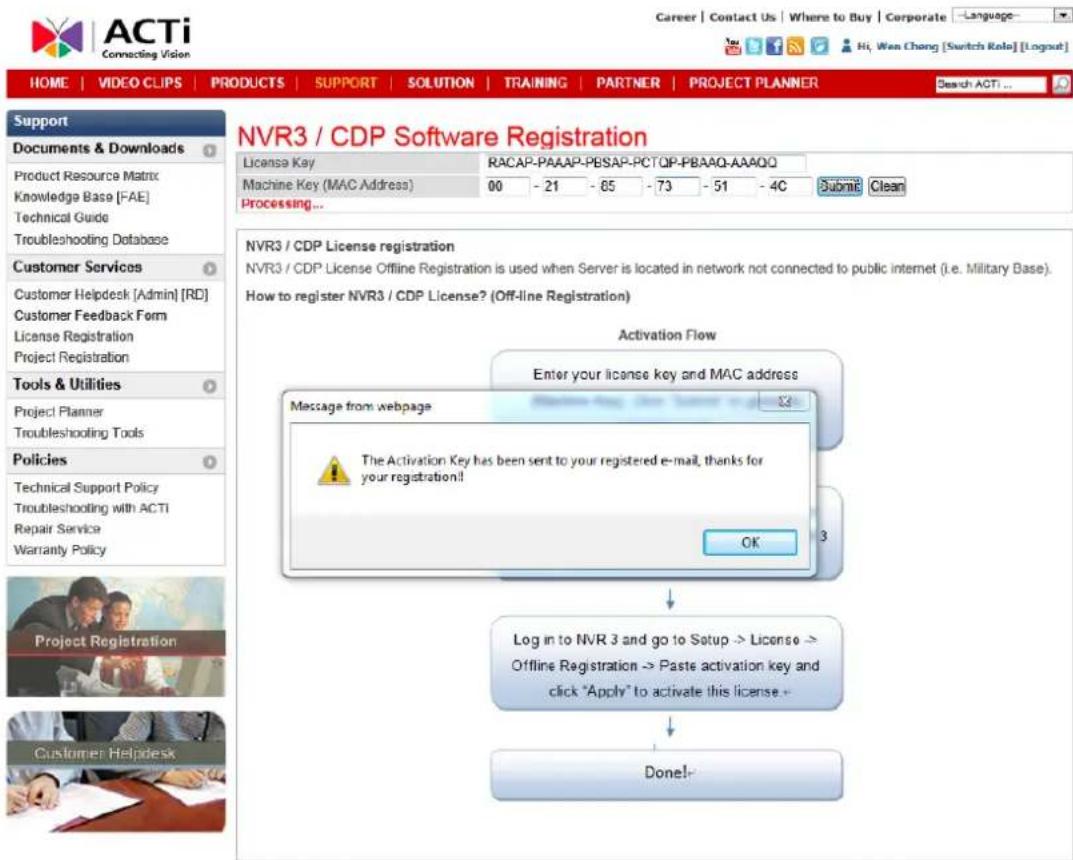Open Customer Feedback Form link
The width and height of the screenshot is (1073, 860).
pos(90,315)
